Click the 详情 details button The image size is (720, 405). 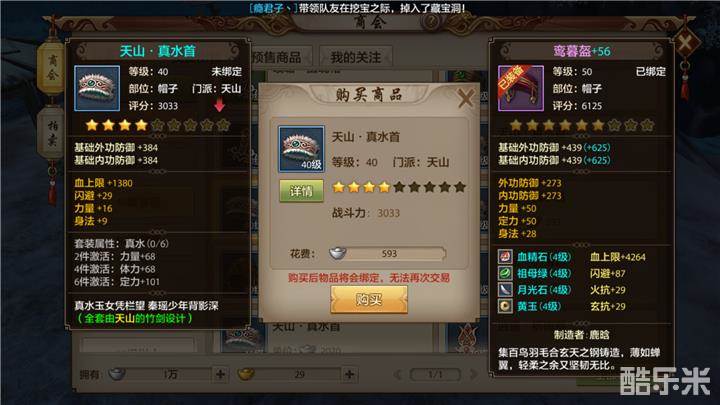pyautogui.click(x=301, y=191)
